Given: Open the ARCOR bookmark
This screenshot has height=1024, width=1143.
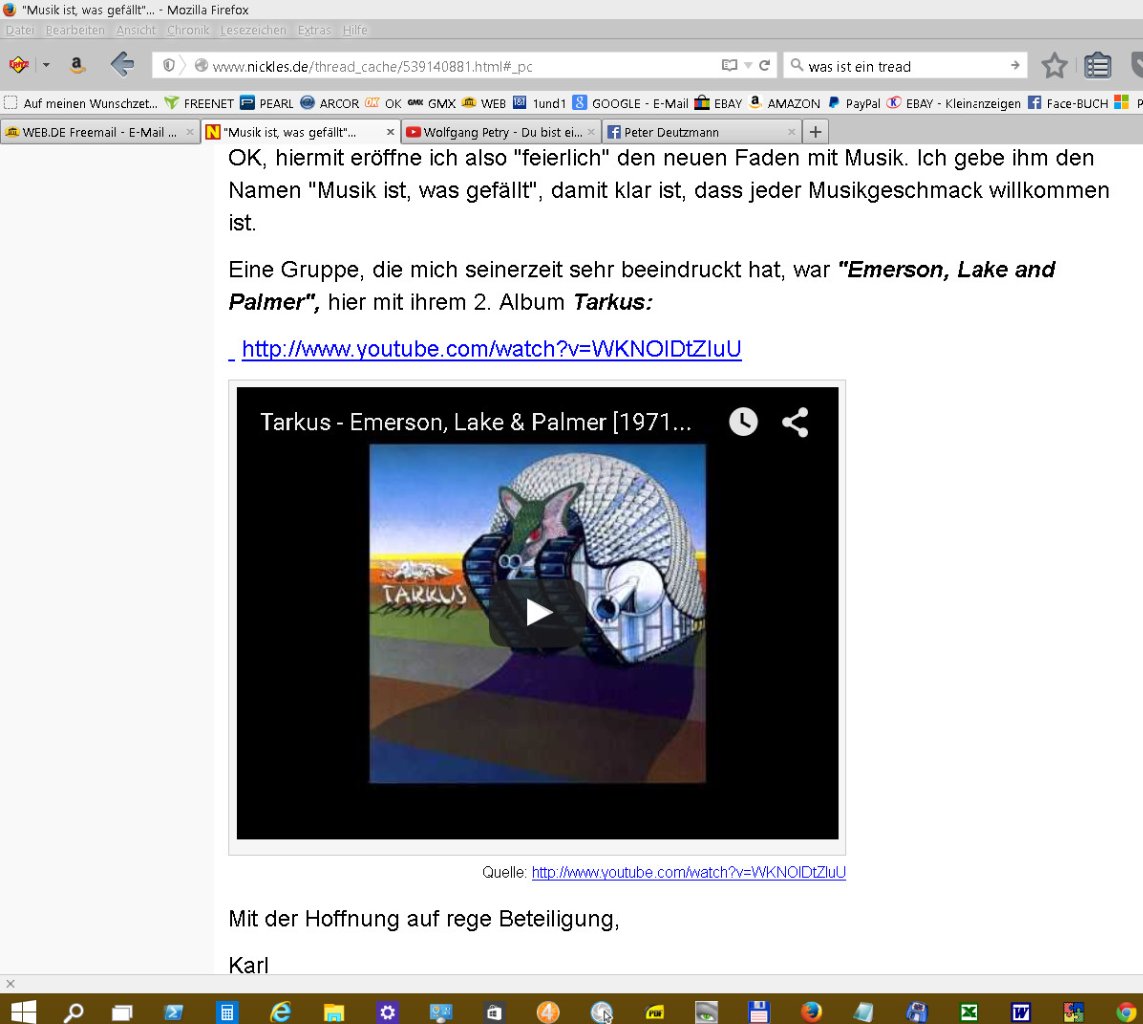Looking at the screenshot, I should coord(329,103).
